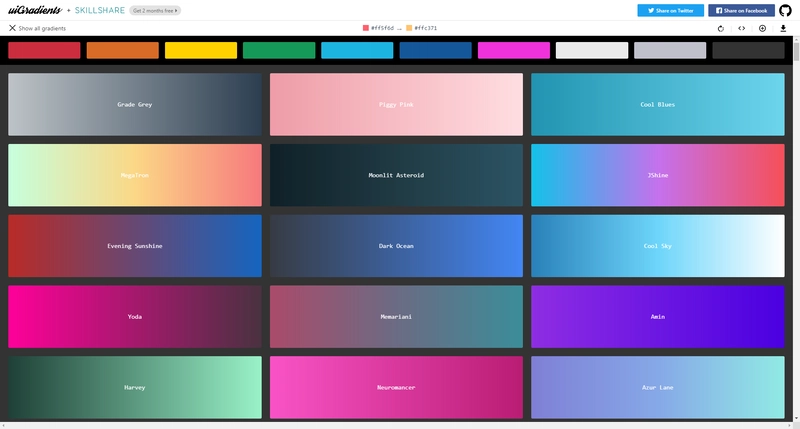Viewport: 800px width, 429px height.
Task: Click the #ffc371 color hex code
Action: pyautogui.click(x=426, y=28)
